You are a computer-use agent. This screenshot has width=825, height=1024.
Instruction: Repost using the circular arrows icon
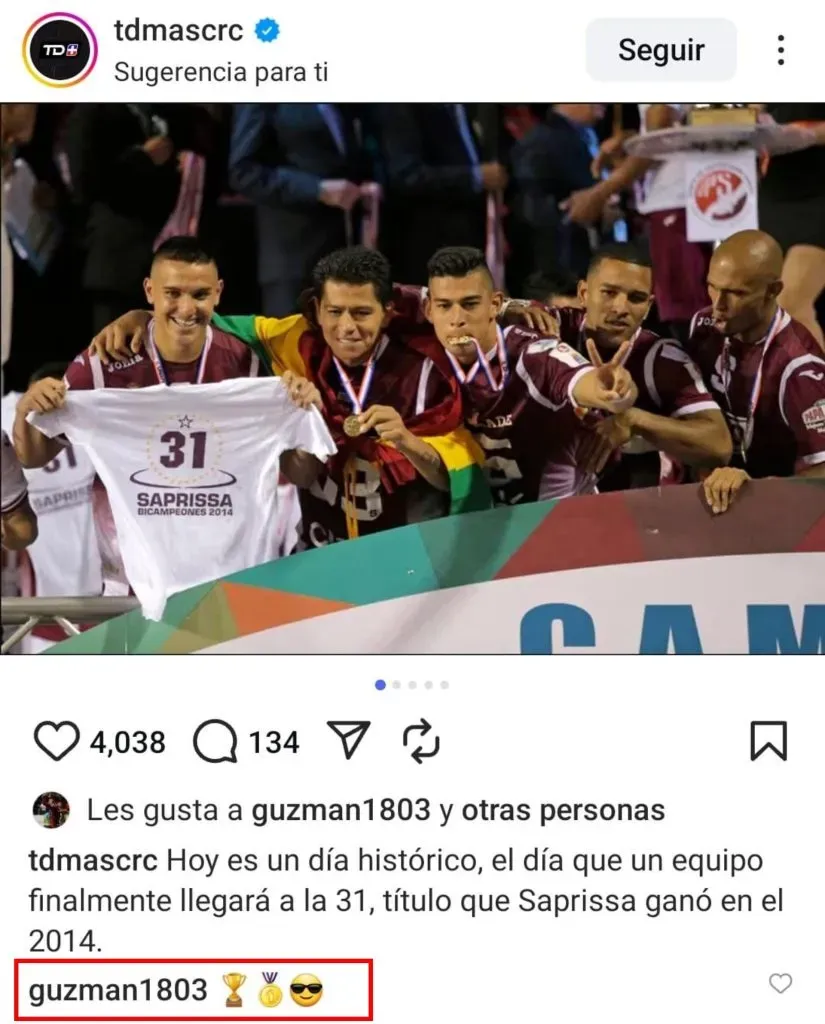pos(421,741)
